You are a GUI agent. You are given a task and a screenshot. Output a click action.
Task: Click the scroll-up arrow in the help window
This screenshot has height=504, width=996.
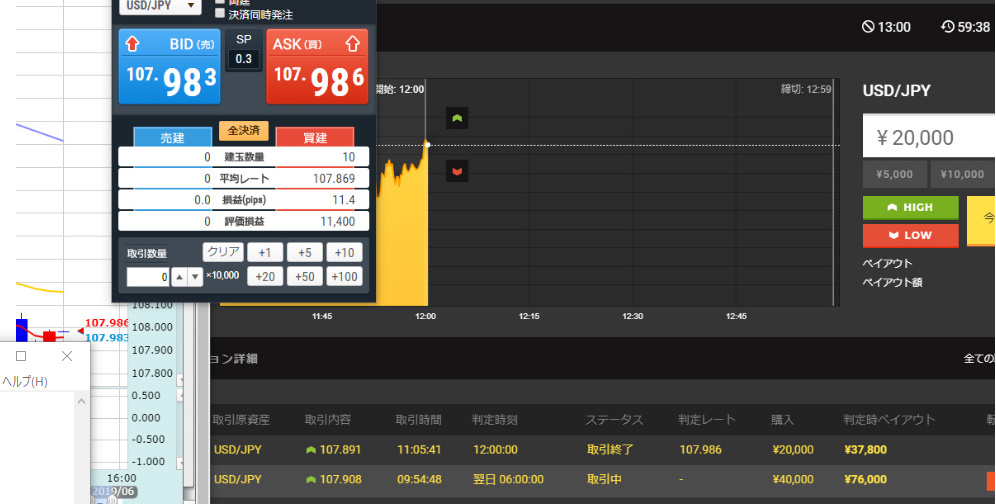[81, 401]
